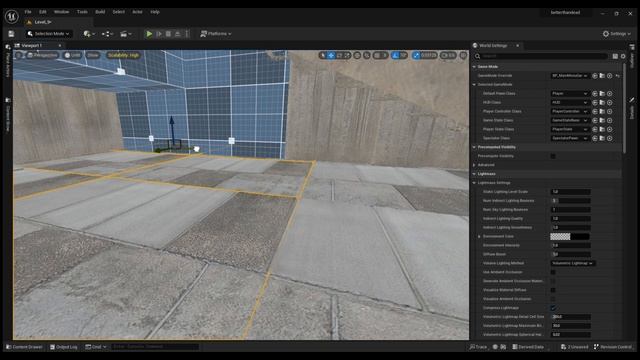Open the Selection Mode dropdown
The height and width of the screenshot is (360, 640).
(48, 34)
